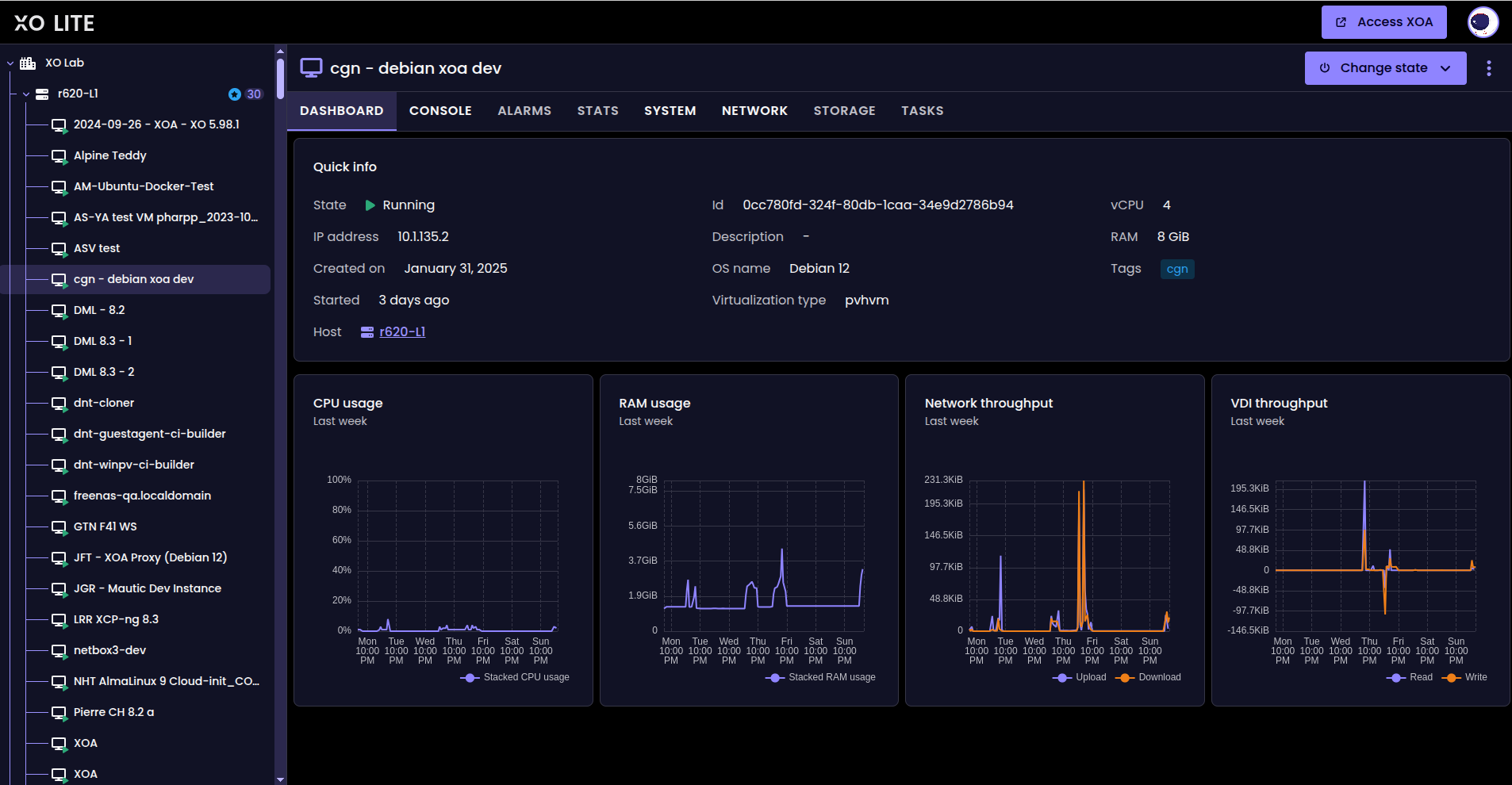Open the STORAGE tab
The width and height of the screenshot is (1512, 785).
tap(845, 111)
